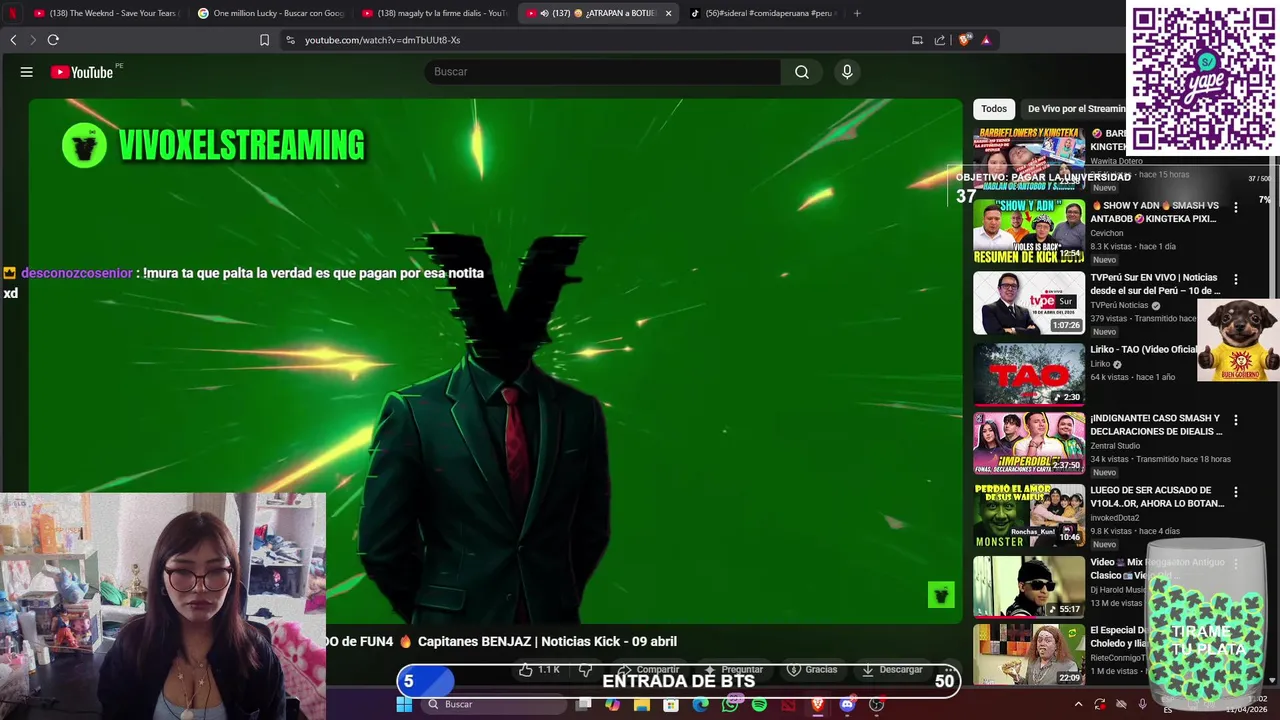1280x720 pixels.
Task: Click the Descargar download button
Action: [893, 670]
